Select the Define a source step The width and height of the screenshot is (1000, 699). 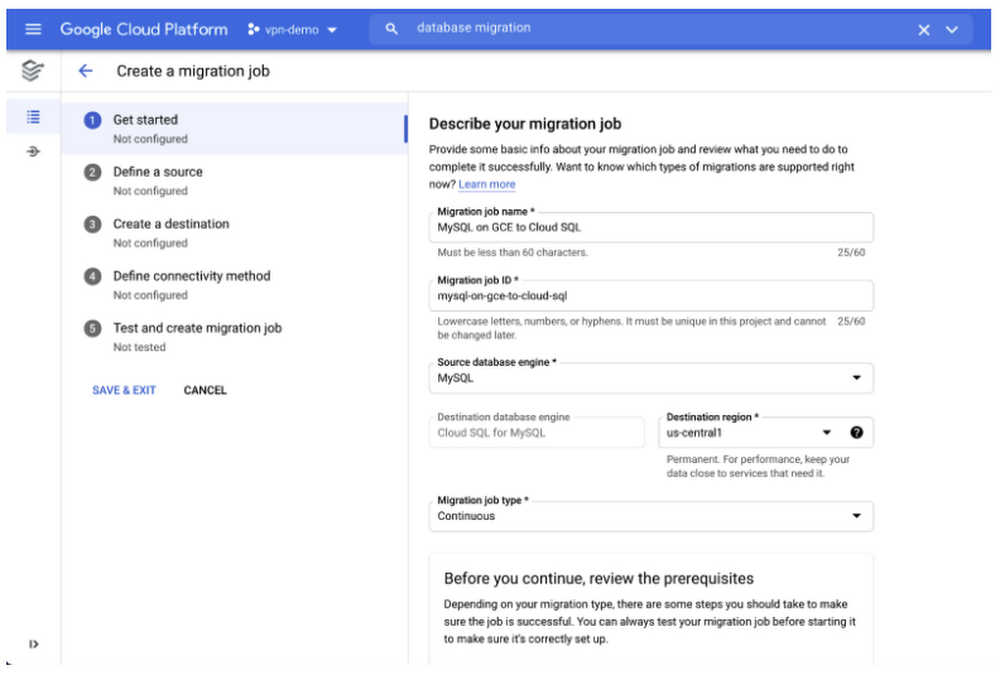(x=233, y=180)
